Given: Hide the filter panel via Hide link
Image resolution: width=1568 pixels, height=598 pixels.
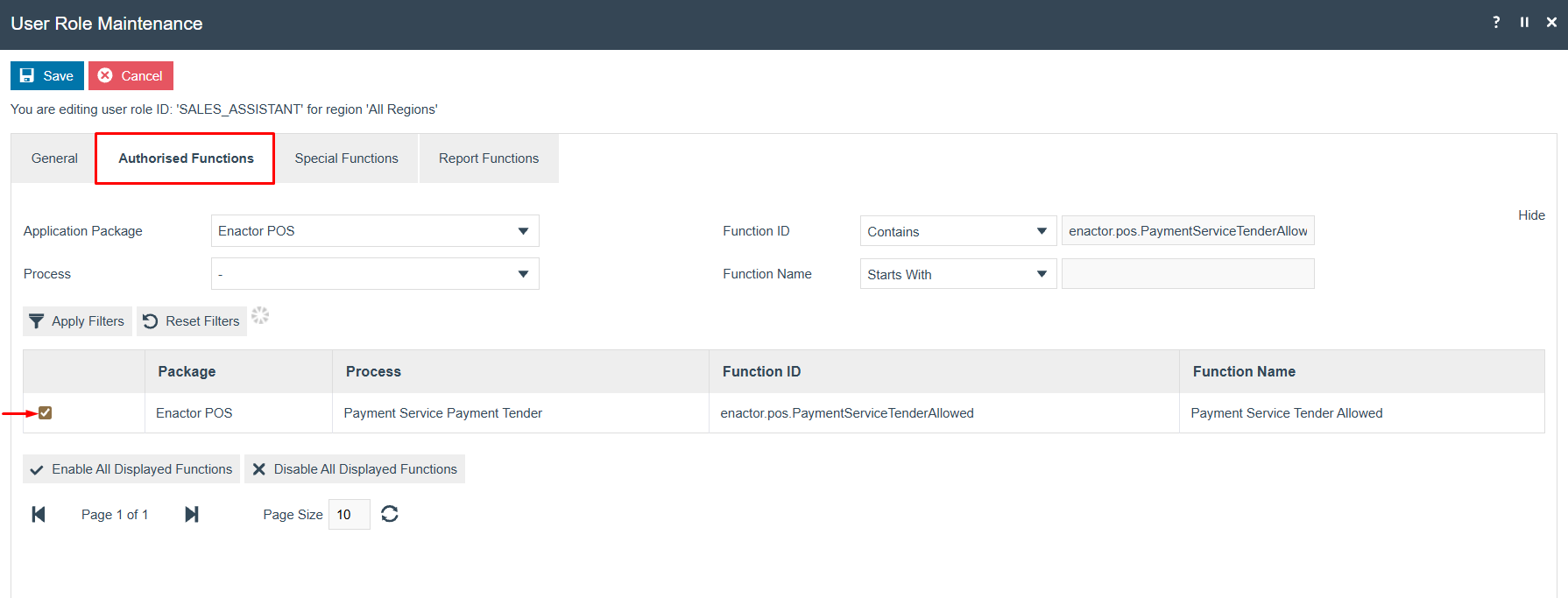Looking at the screenshot, I should point(1531,215).
